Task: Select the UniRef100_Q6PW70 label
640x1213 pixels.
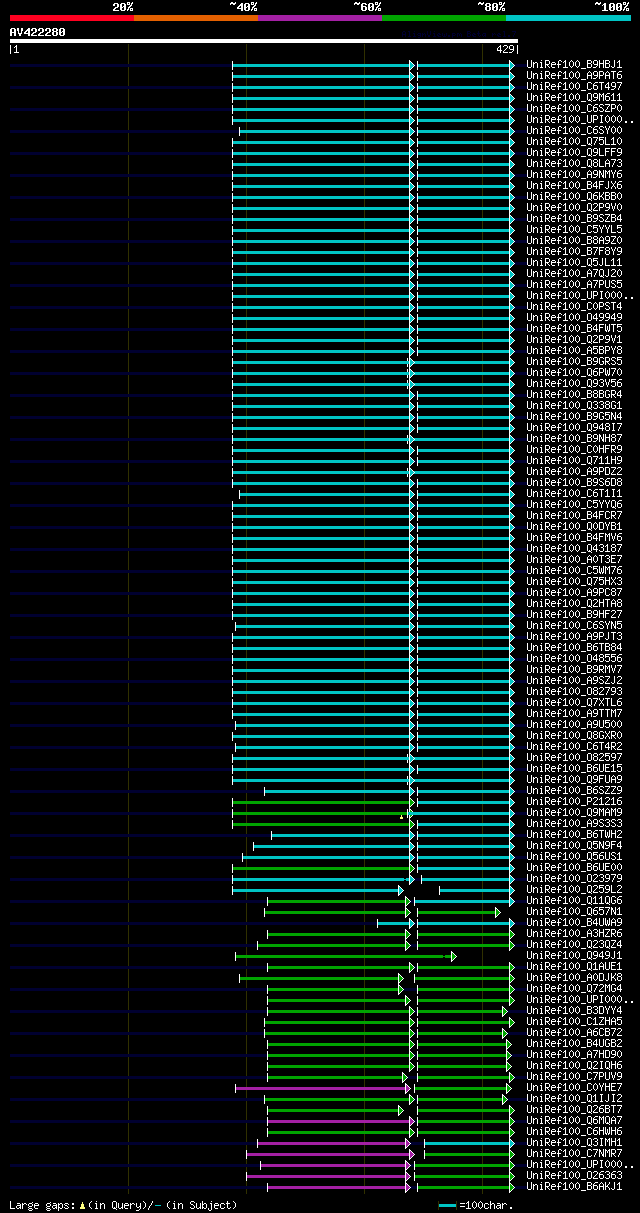Action: 574,372
